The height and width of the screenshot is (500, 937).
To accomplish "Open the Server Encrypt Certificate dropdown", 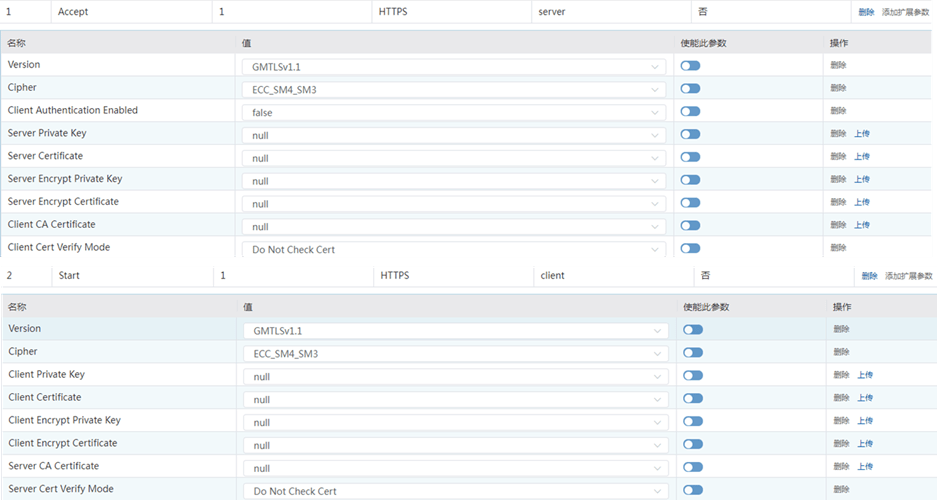I will [454, 204].
